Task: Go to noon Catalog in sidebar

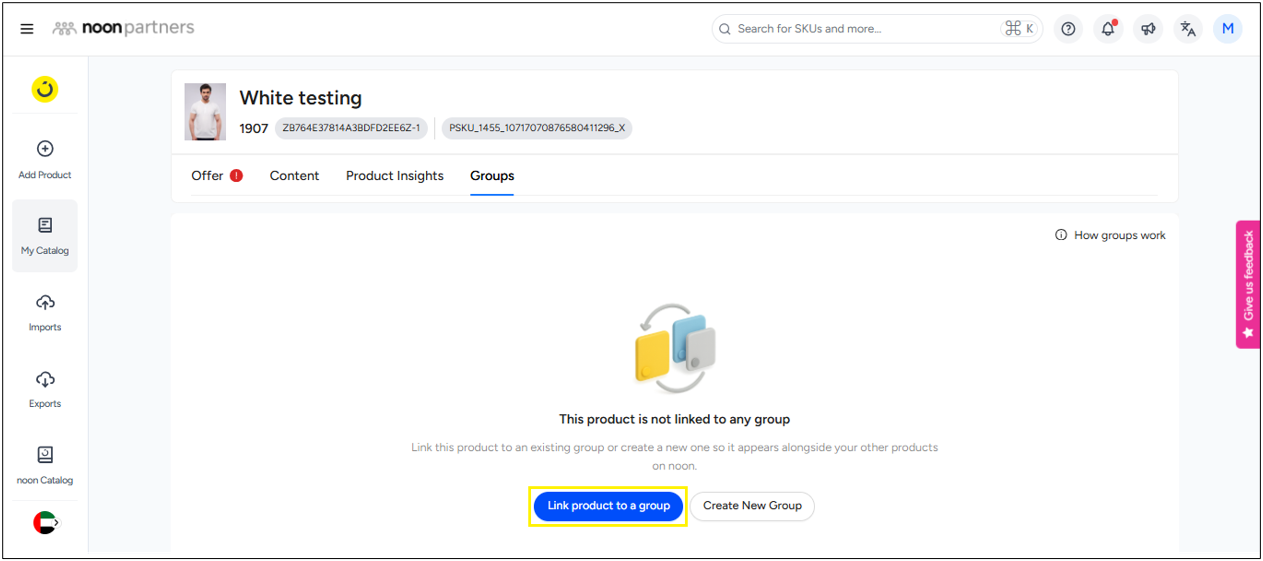Action: click(x=45, y=466)
